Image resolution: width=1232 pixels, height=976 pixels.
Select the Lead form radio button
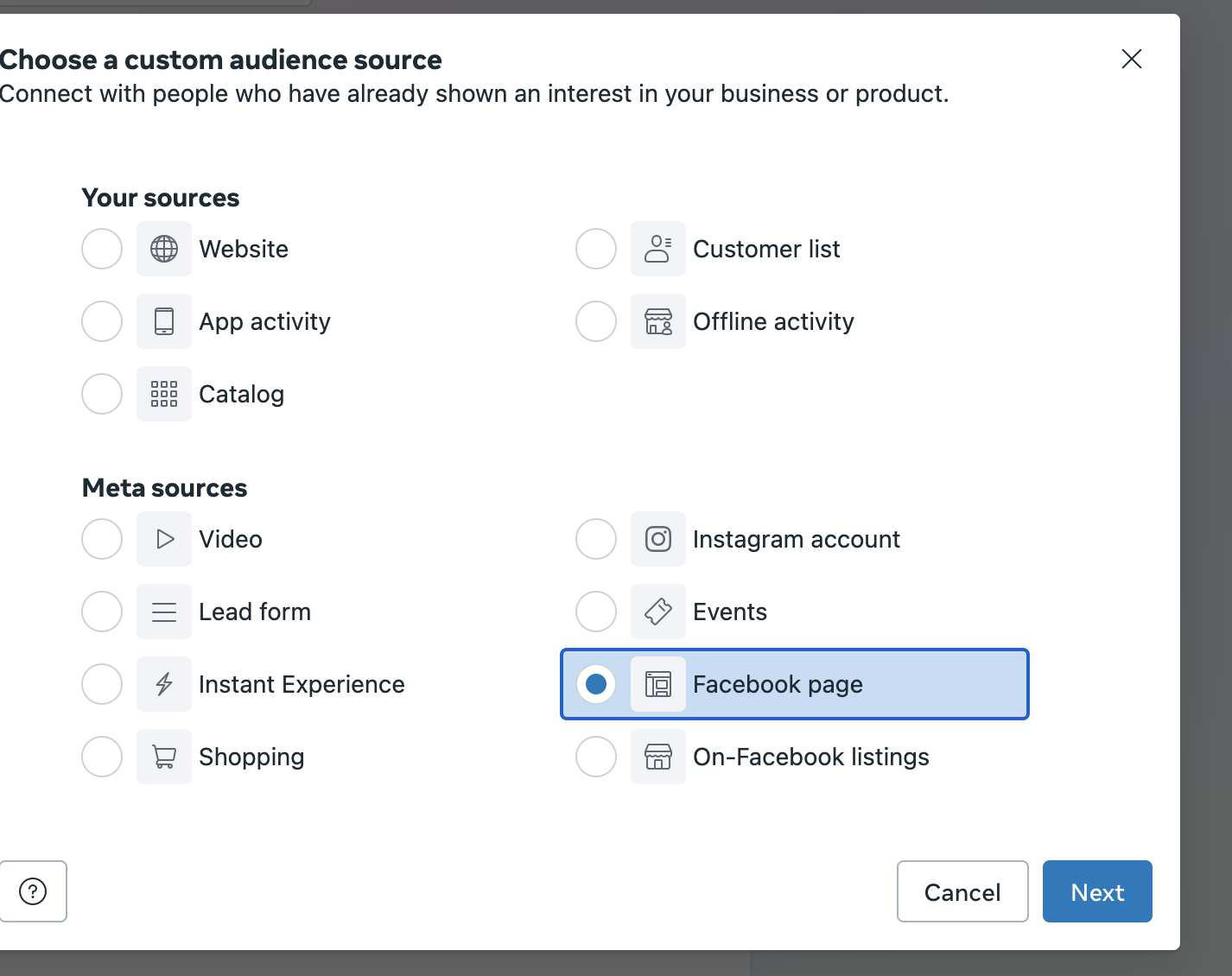tap(102, 612)
